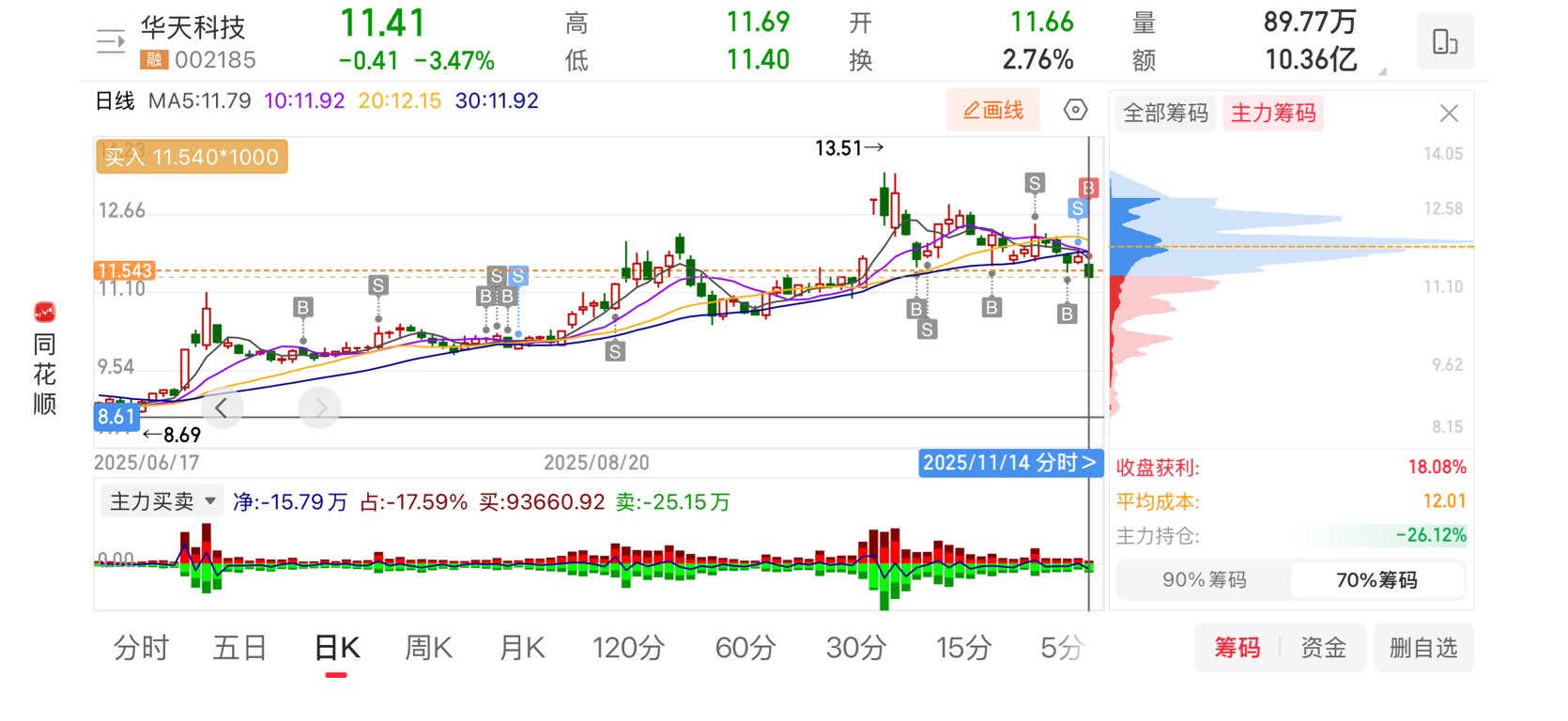This screenshot has width=1568, height=721.
Task: Click the 日线 period label
Action: (115, 101)
